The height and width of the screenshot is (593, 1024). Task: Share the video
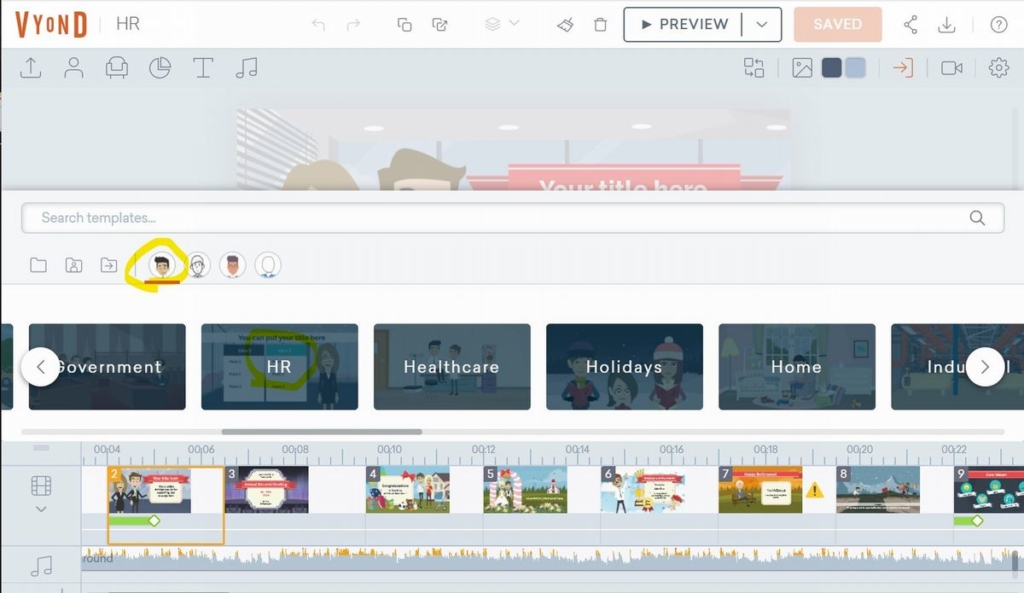[910, 25]
